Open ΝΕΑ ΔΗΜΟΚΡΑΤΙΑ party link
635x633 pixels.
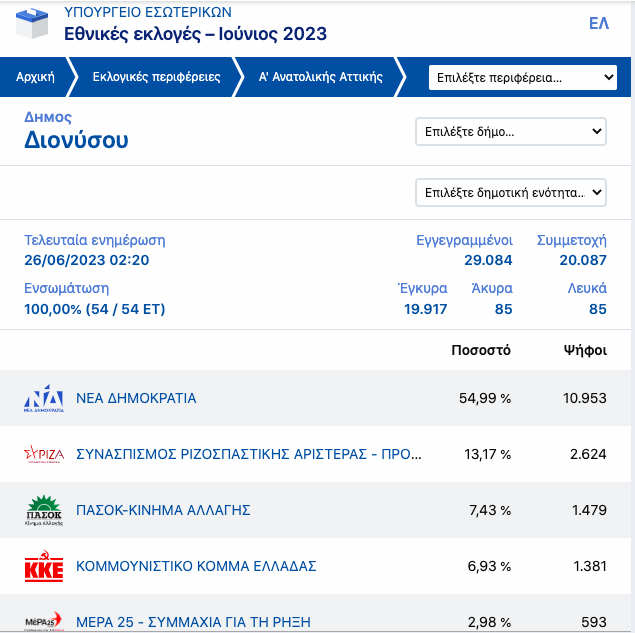[x=136, y=398]
